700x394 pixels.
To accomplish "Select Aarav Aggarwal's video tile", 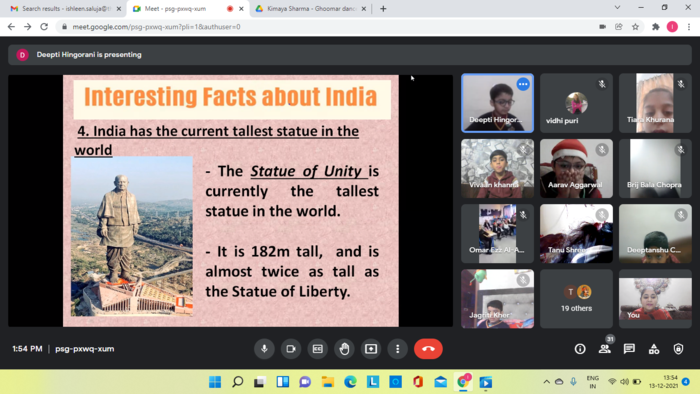I will [x=576, y=168].
